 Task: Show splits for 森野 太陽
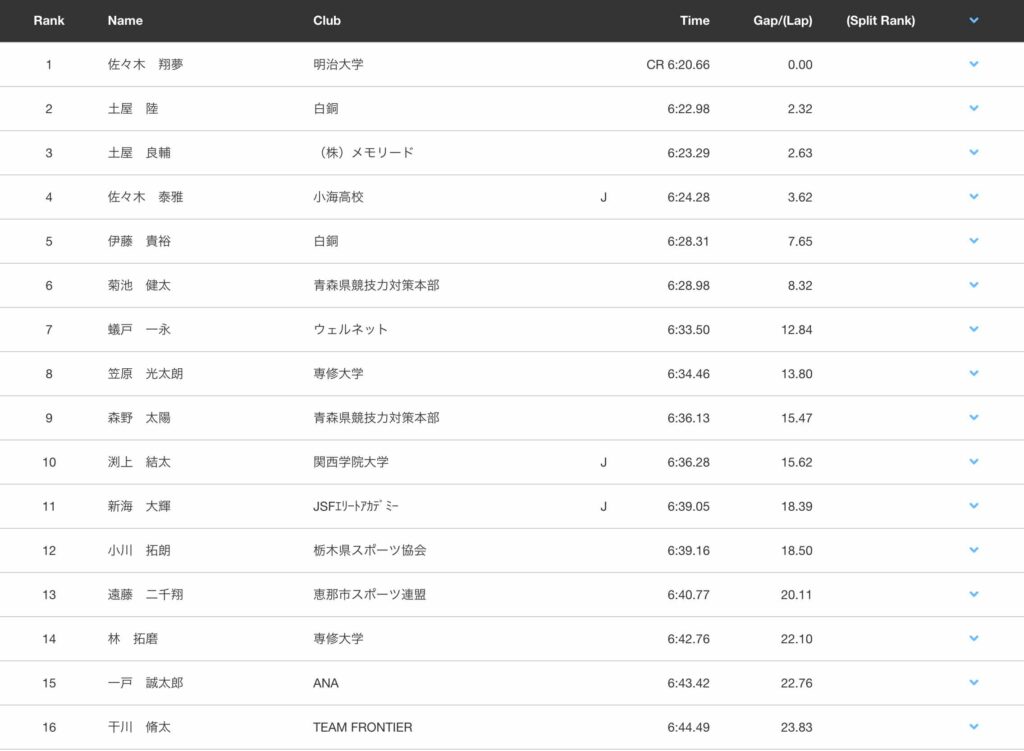(973, 417)
